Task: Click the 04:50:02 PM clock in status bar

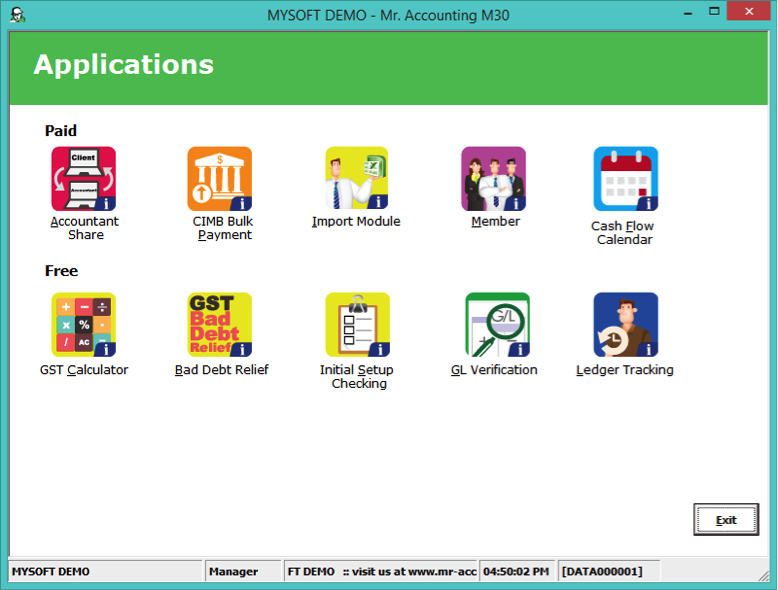Action: click(518, 571)
